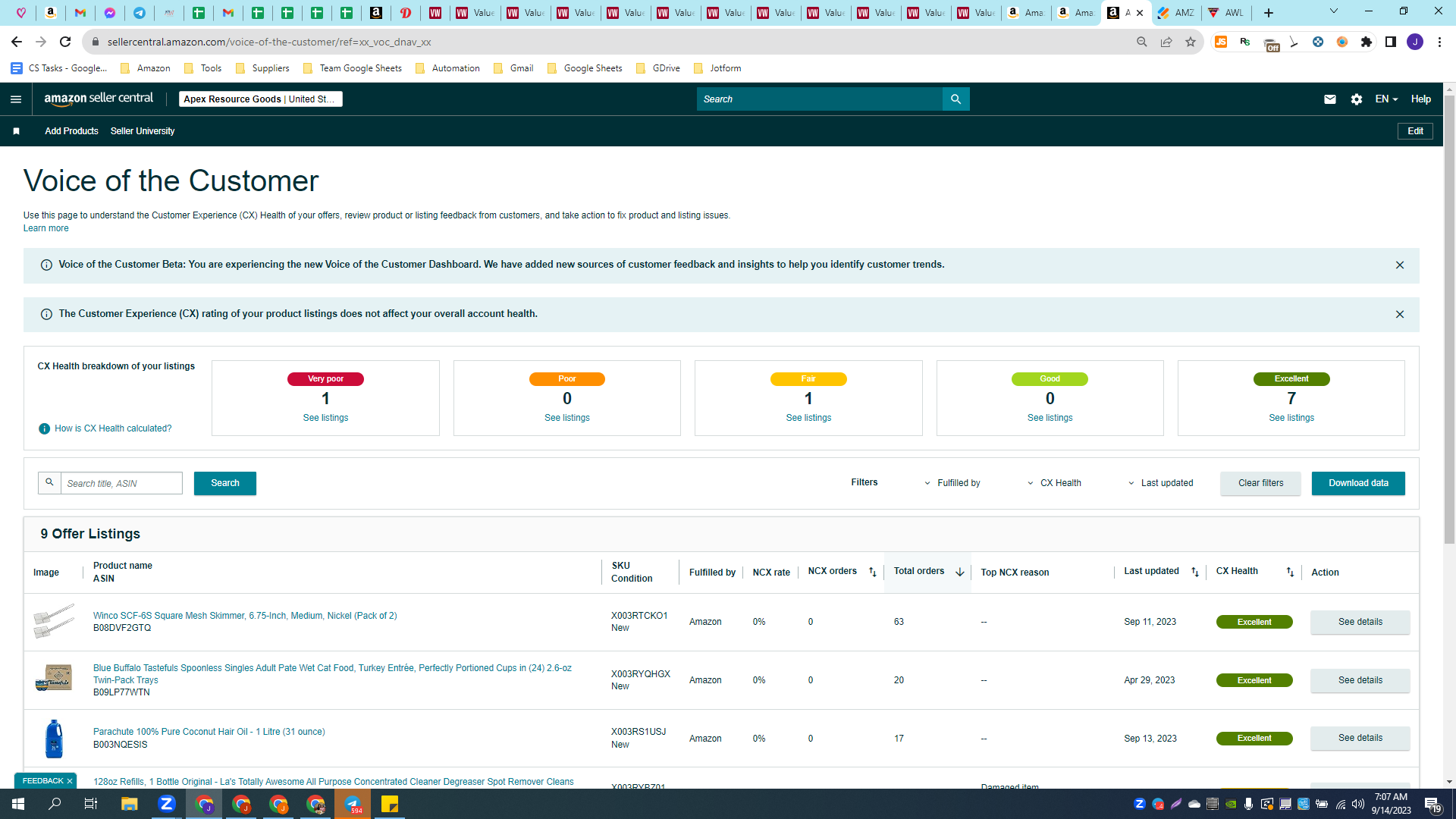
Task: Expand the Last updated filter
Action: [1160, 483]
